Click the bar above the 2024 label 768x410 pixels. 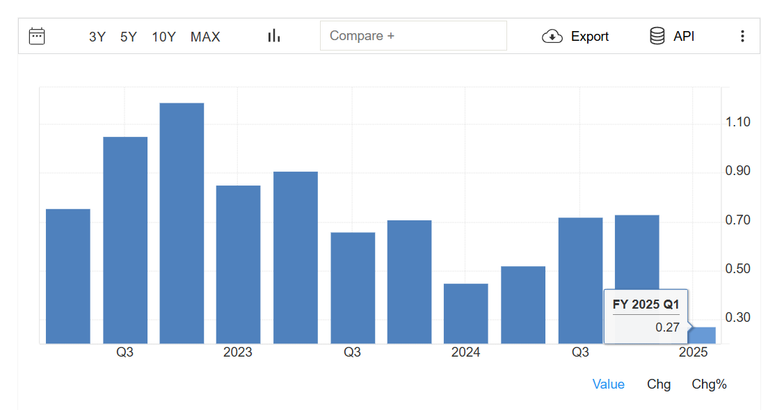pos(466,314)
